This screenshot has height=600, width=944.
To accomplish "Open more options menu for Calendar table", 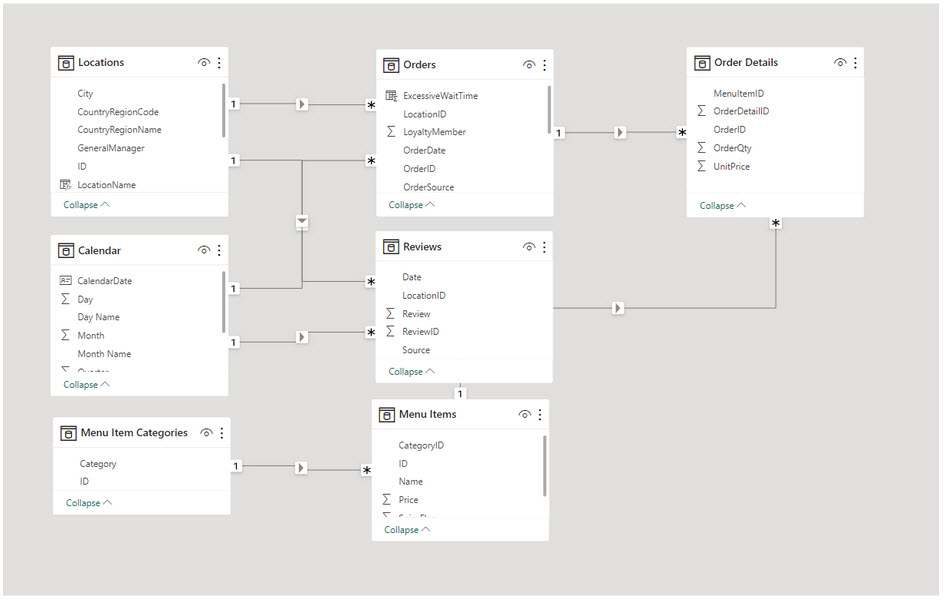I will 219,250.
